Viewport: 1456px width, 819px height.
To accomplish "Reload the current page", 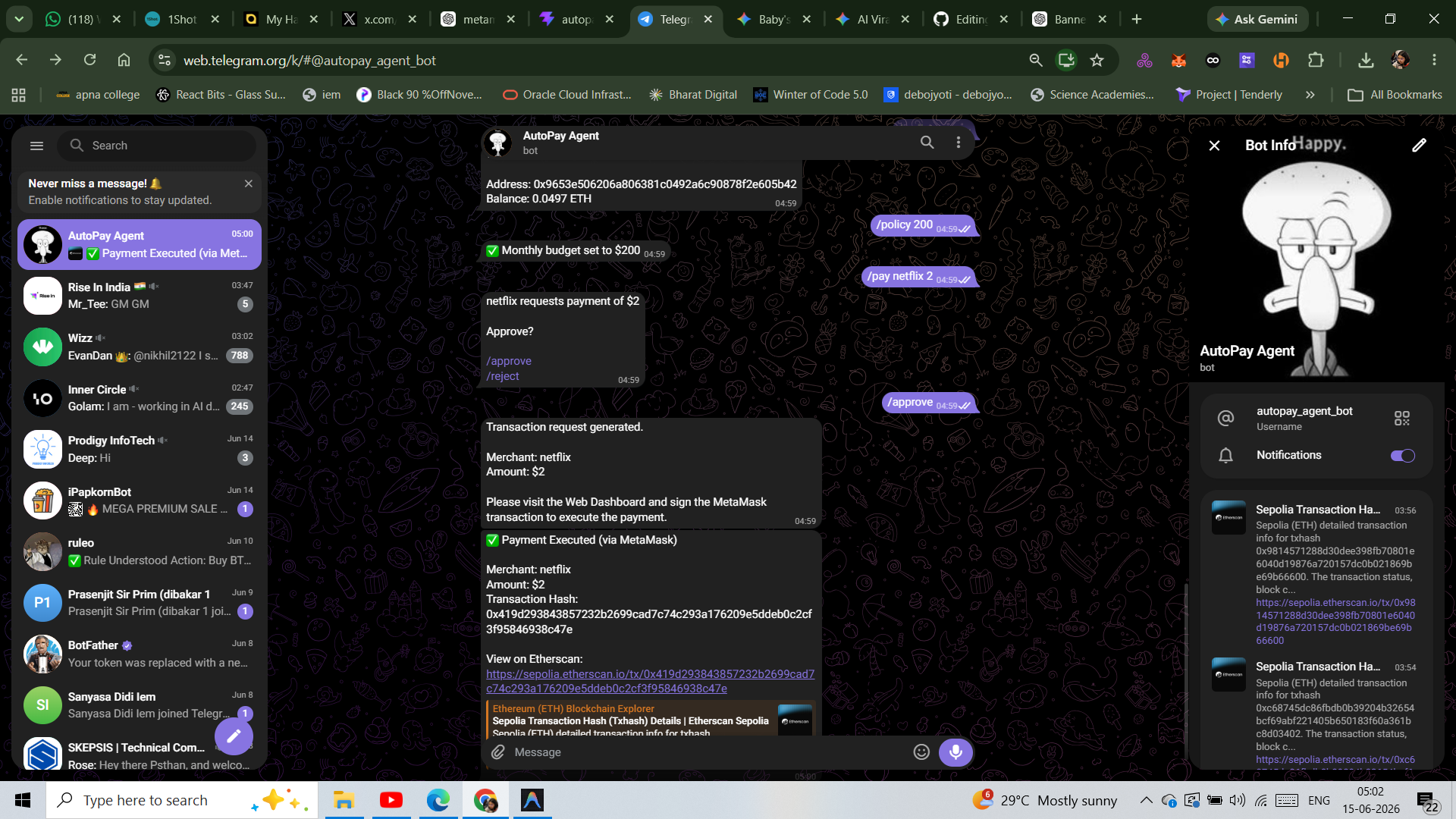I will (89, 60).
